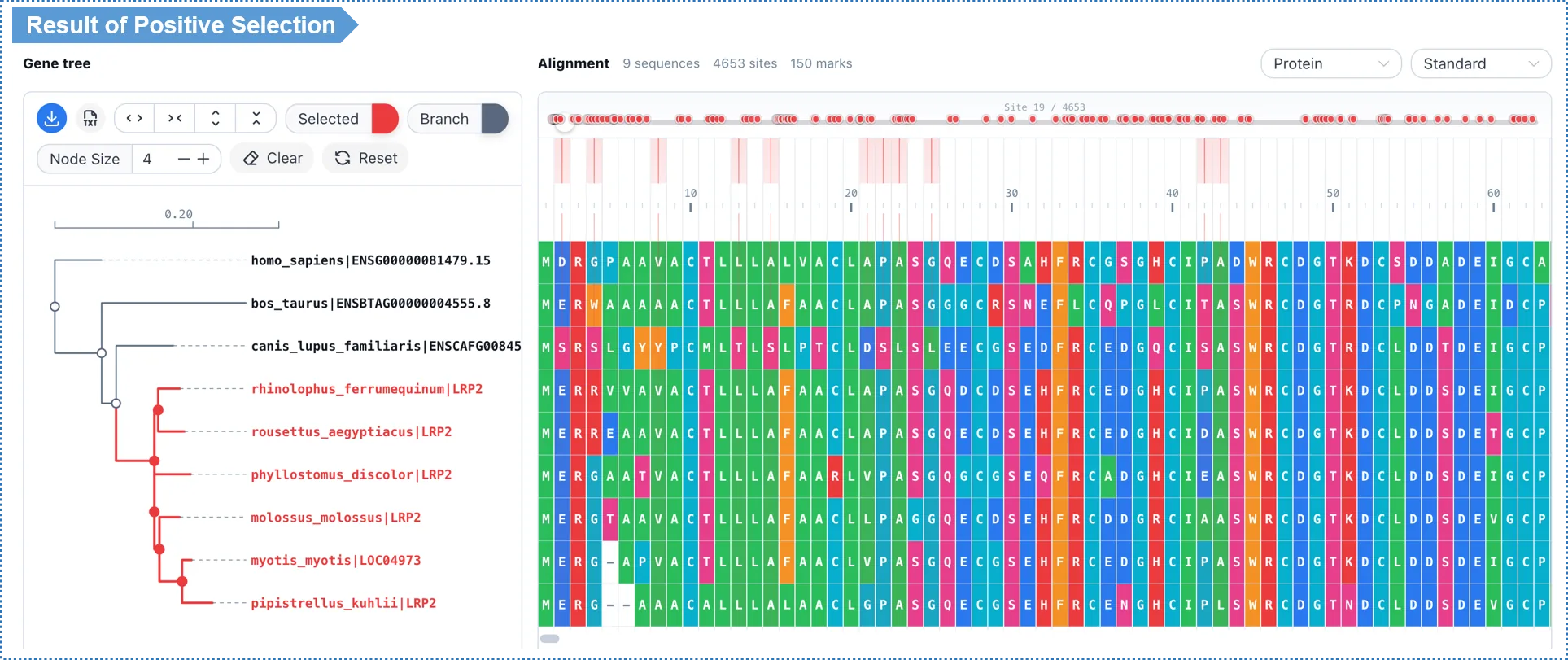The width and height of the screenshot is (1568, 660).
Task: Compress tree horizontally with >< icon
Action: tap(175, 119)
